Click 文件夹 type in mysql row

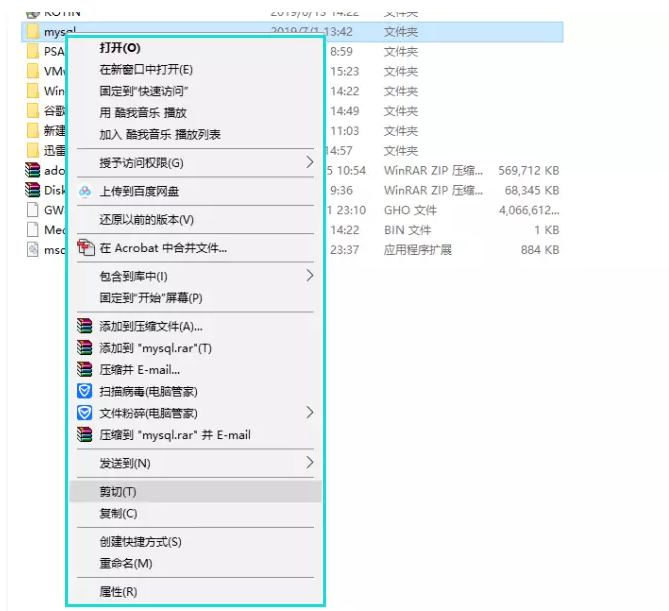401,32
